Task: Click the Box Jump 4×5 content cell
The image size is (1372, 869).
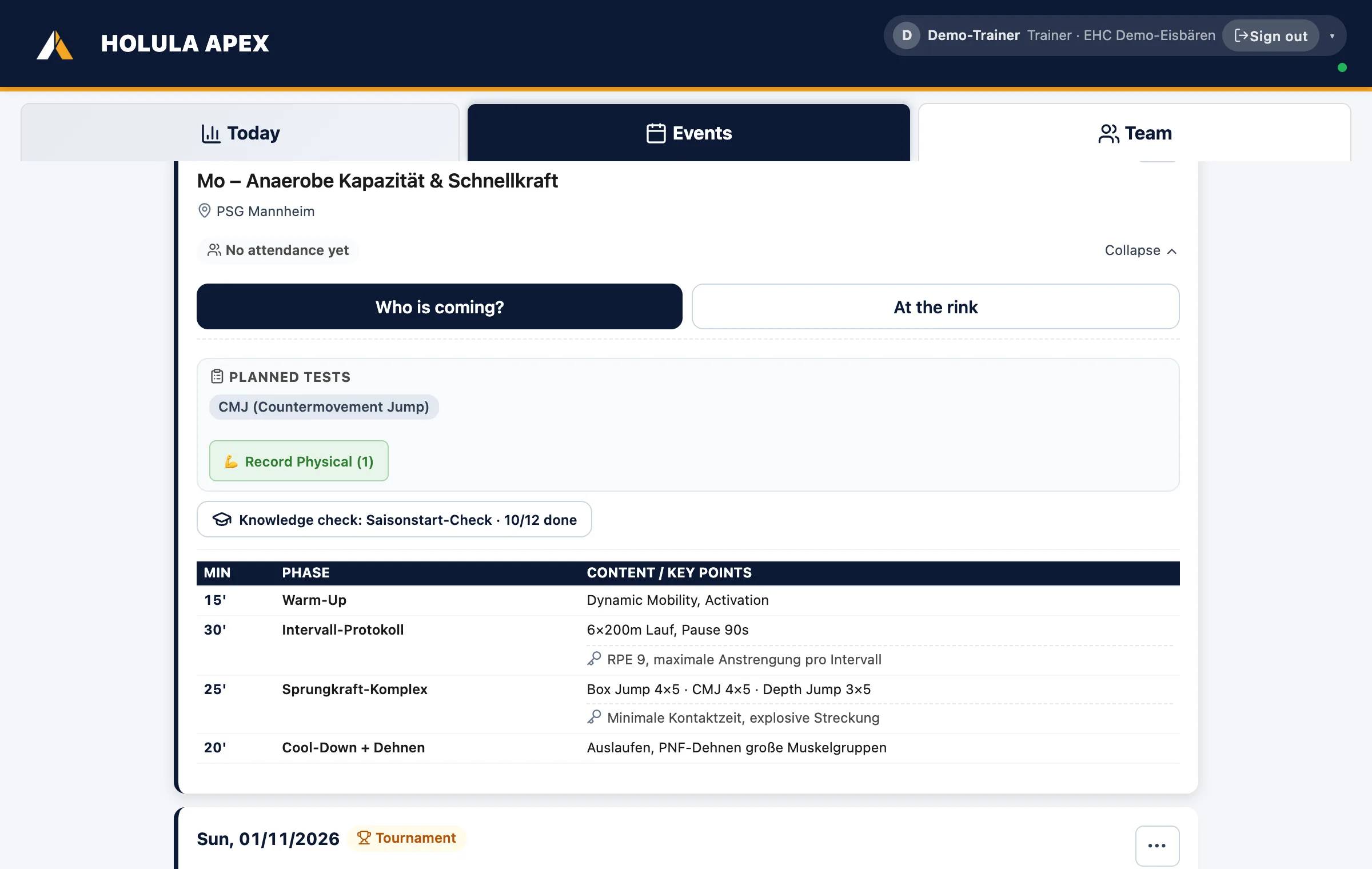Action: (729, 689)
